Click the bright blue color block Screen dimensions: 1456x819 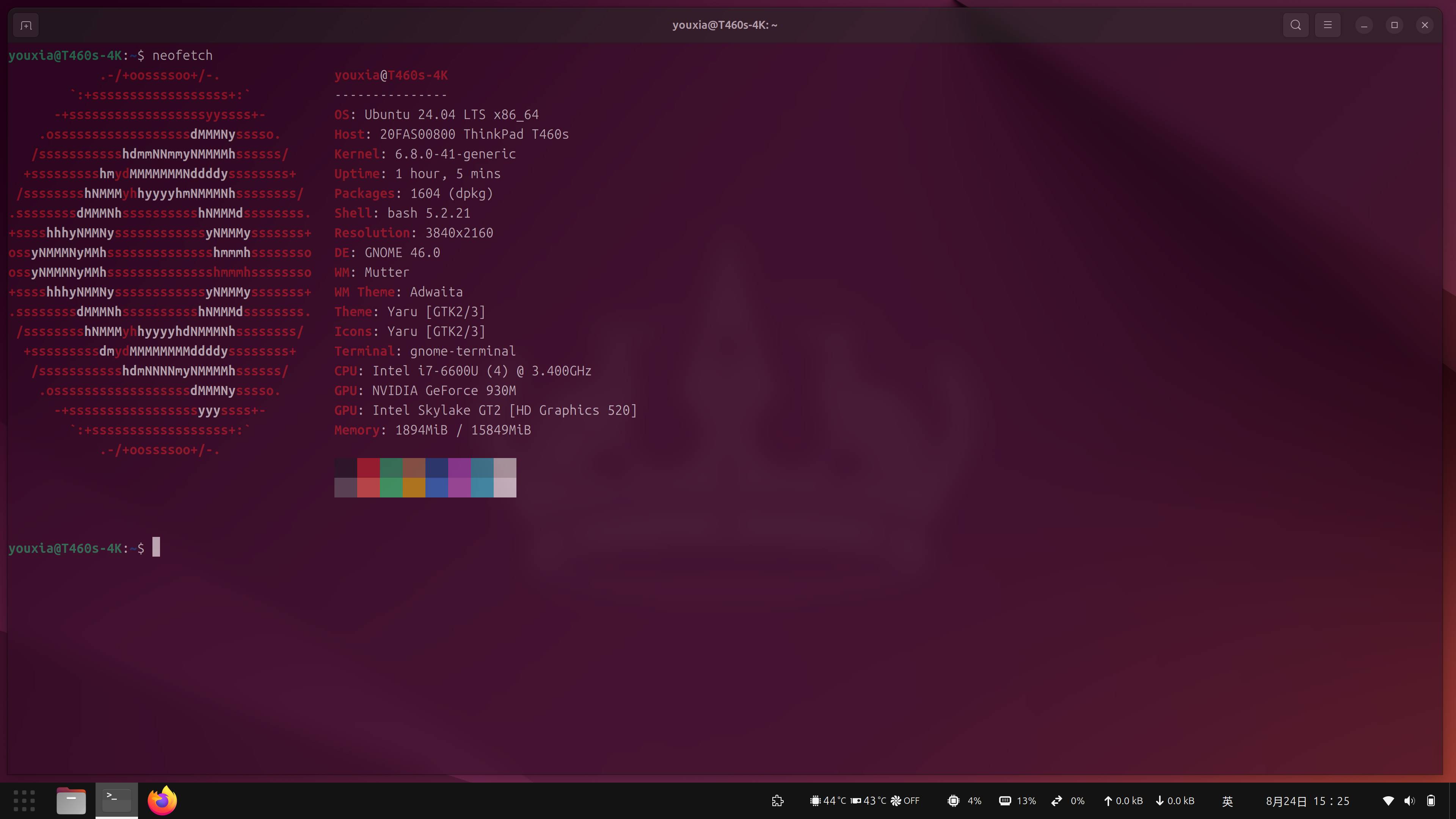(437, 488)
